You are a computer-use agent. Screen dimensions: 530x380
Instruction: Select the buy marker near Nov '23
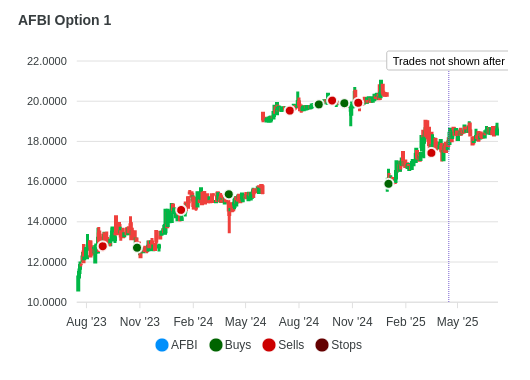(x=137, y=248)
